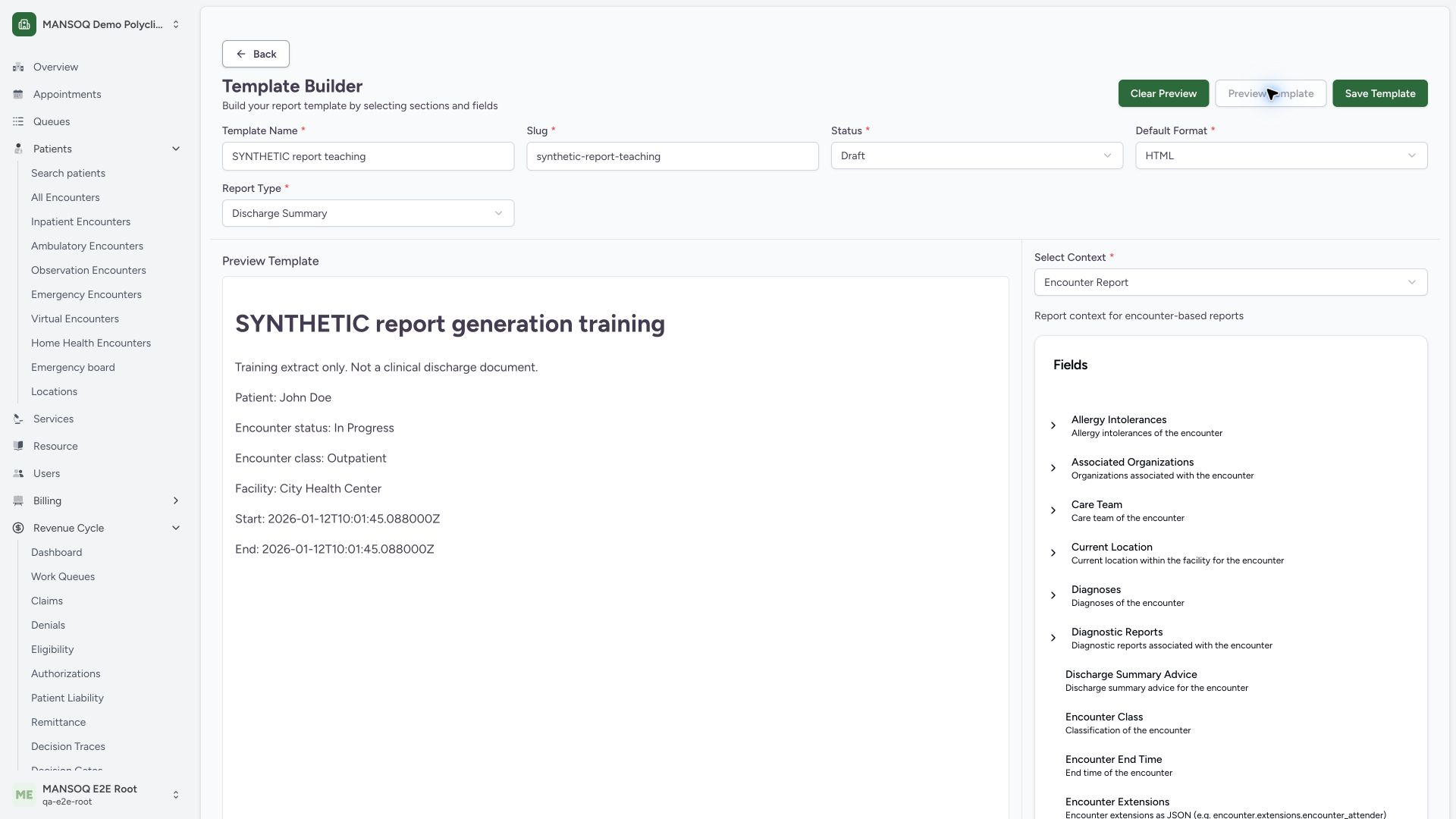Click the Save Template button
The height and width of the screenshot is (819, 1456).
pyautogui.click(x=1380, y=93)
